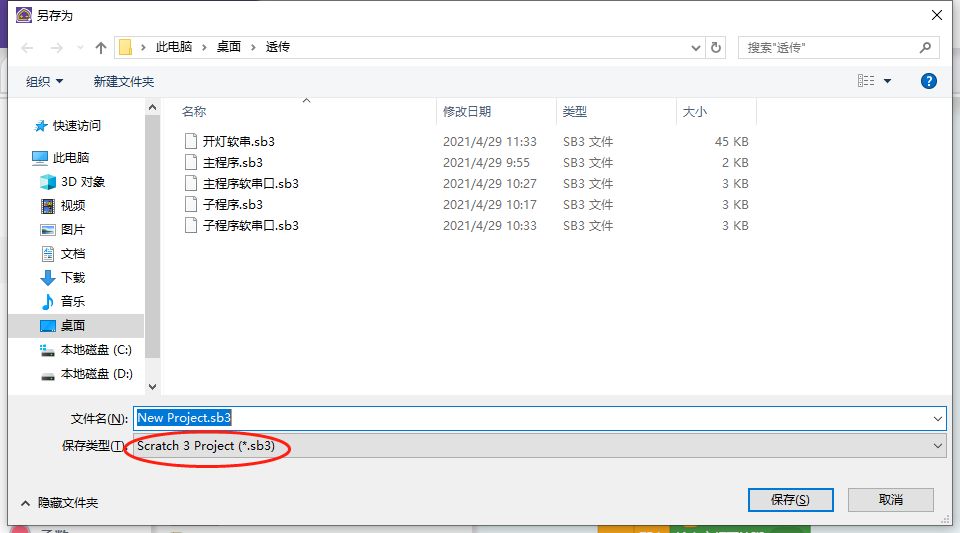Select 3D 对象 folder in sidebar
960x533 pixels.
(x=82, y=182)
